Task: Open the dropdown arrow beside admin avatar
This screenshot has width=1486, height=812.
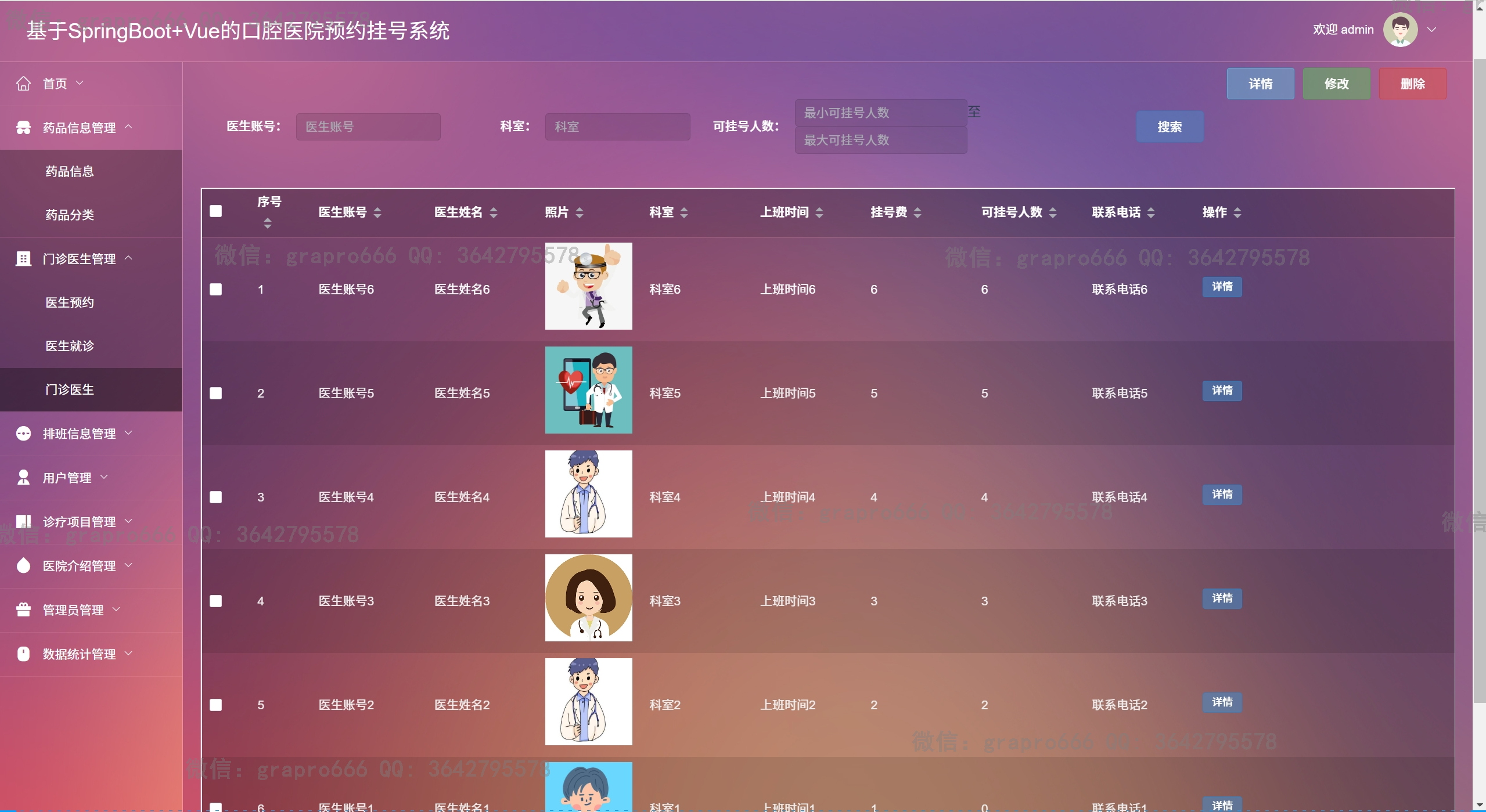Action: (x=1431, y=30)
